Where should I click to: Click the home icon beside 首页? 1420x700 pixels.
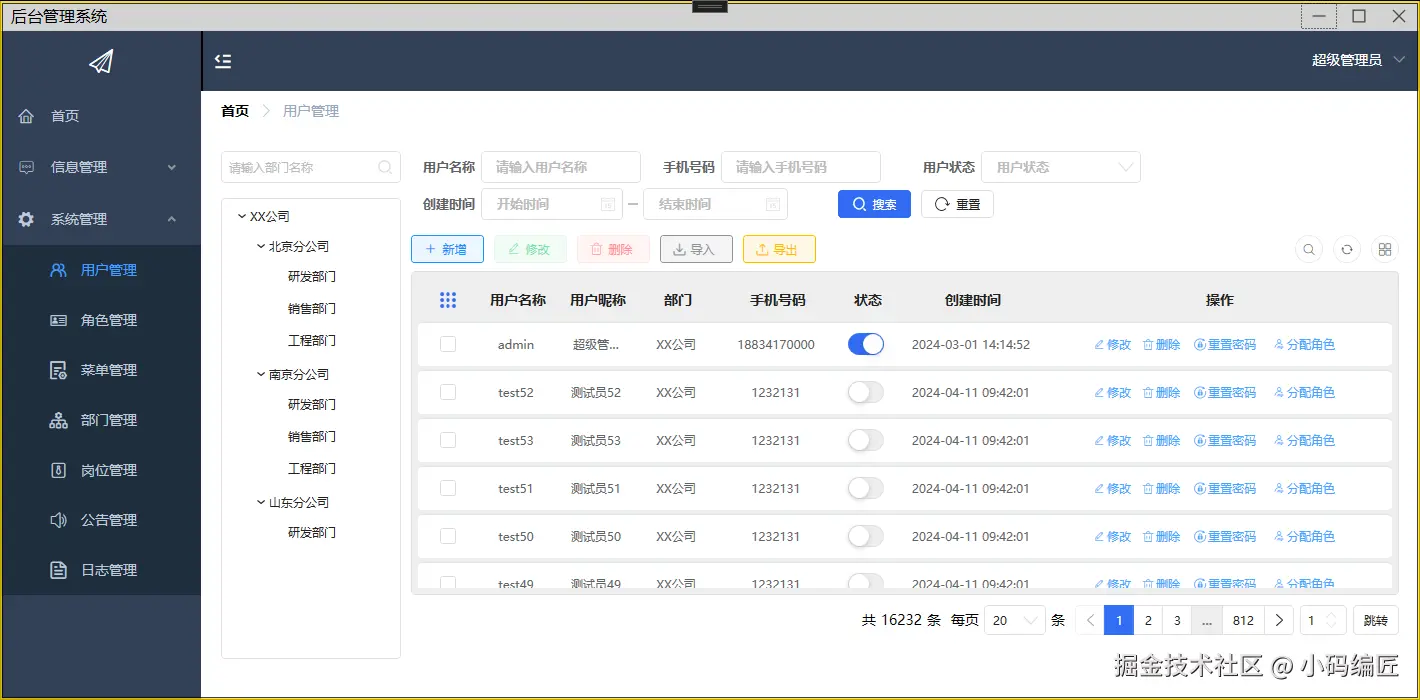(26, 116)
